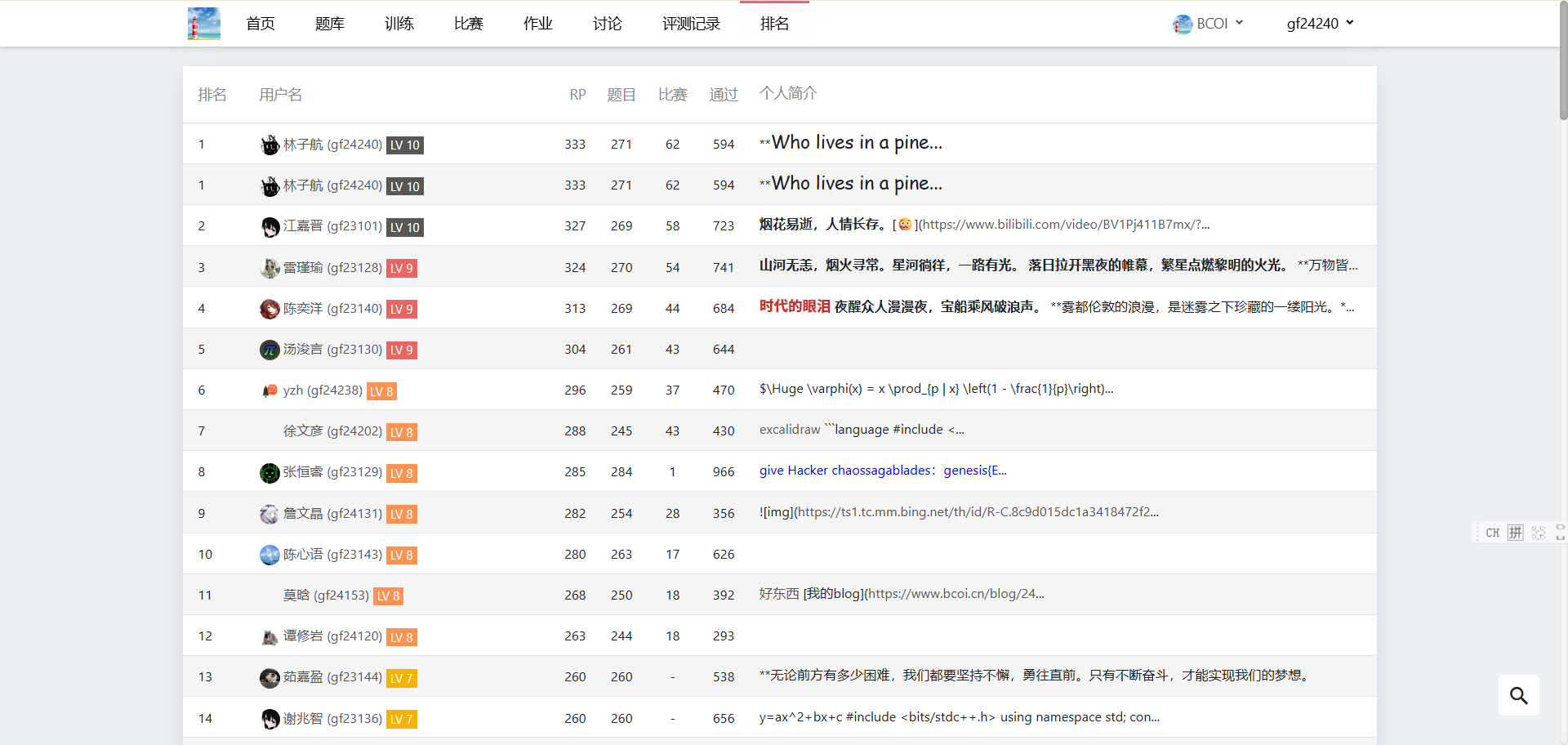Open yzh (gf24238) profile
Viewport: 1568px width, 745px height.
tap(323, 390)
